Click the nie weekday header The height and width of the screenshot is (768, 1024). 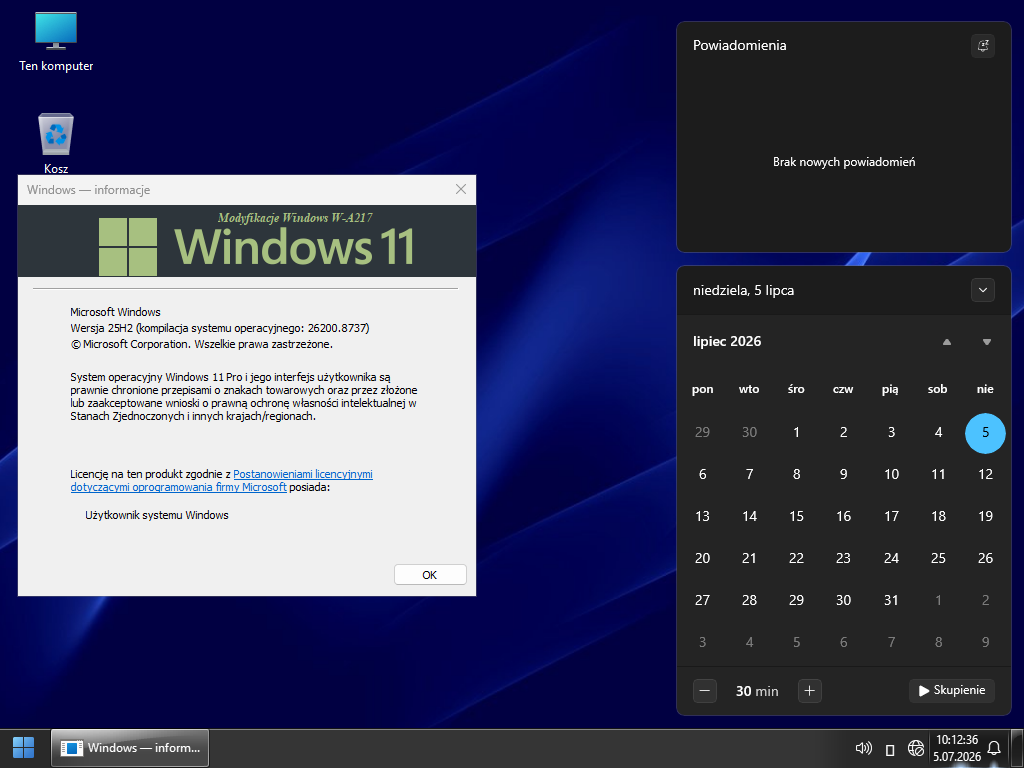[x=985, y=389]
